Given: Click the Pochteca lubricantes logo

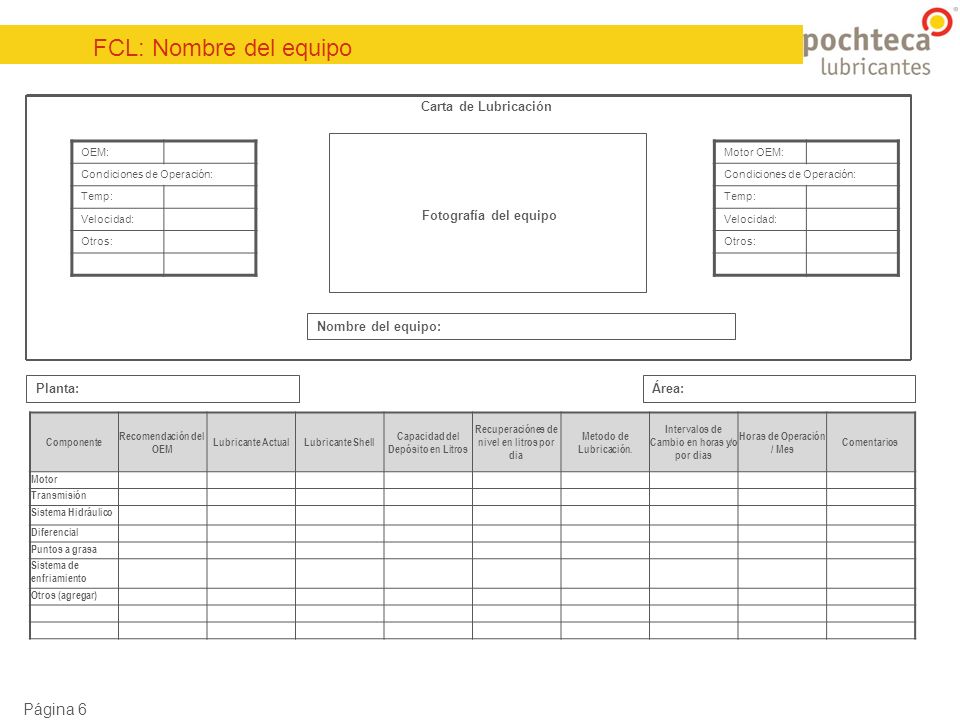Looking at the screenshot, I should [x=878, y=42].
